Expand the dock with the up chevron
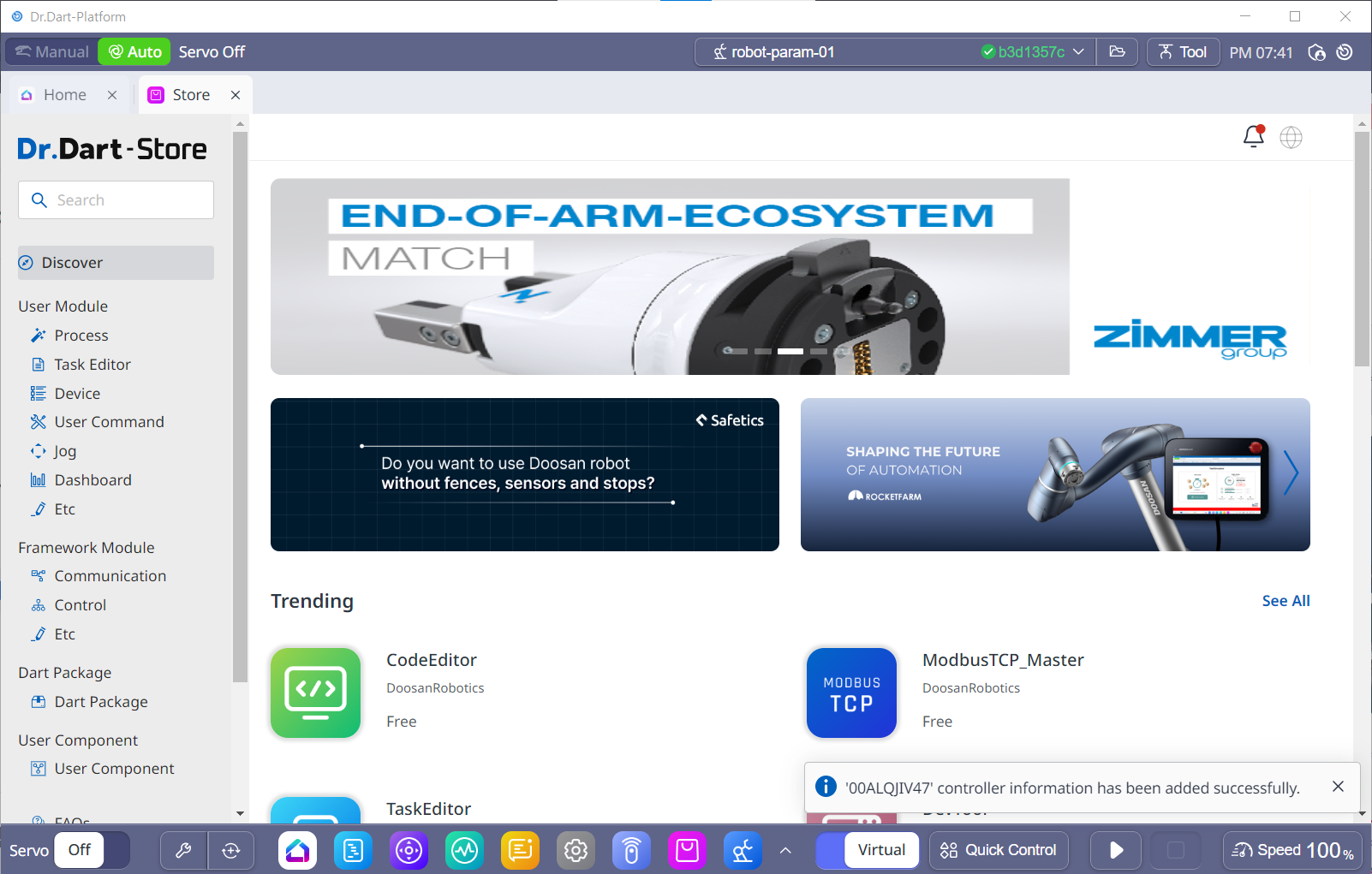This screenshot has width=1372, height=874. (785, 850)
